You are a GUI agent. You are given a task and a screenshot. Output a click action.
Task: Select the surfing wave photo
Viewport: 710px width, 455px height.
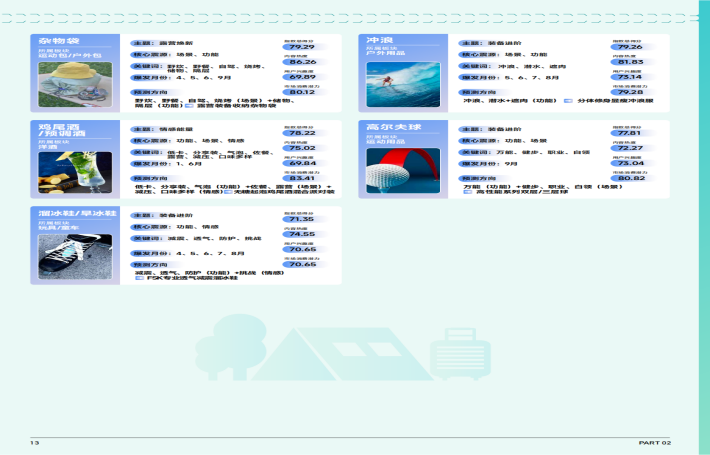[402, 84]
